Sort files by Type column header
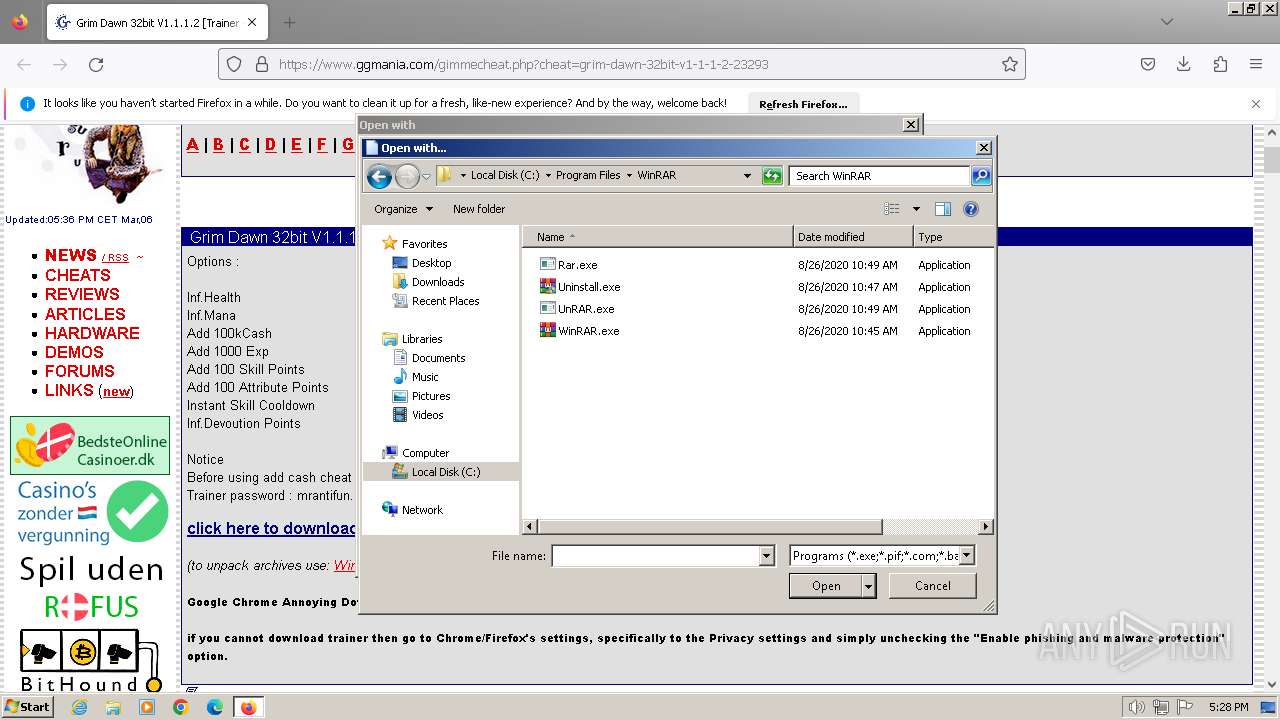This screenshot has height=720, width=1280. [x=954, y=237]
